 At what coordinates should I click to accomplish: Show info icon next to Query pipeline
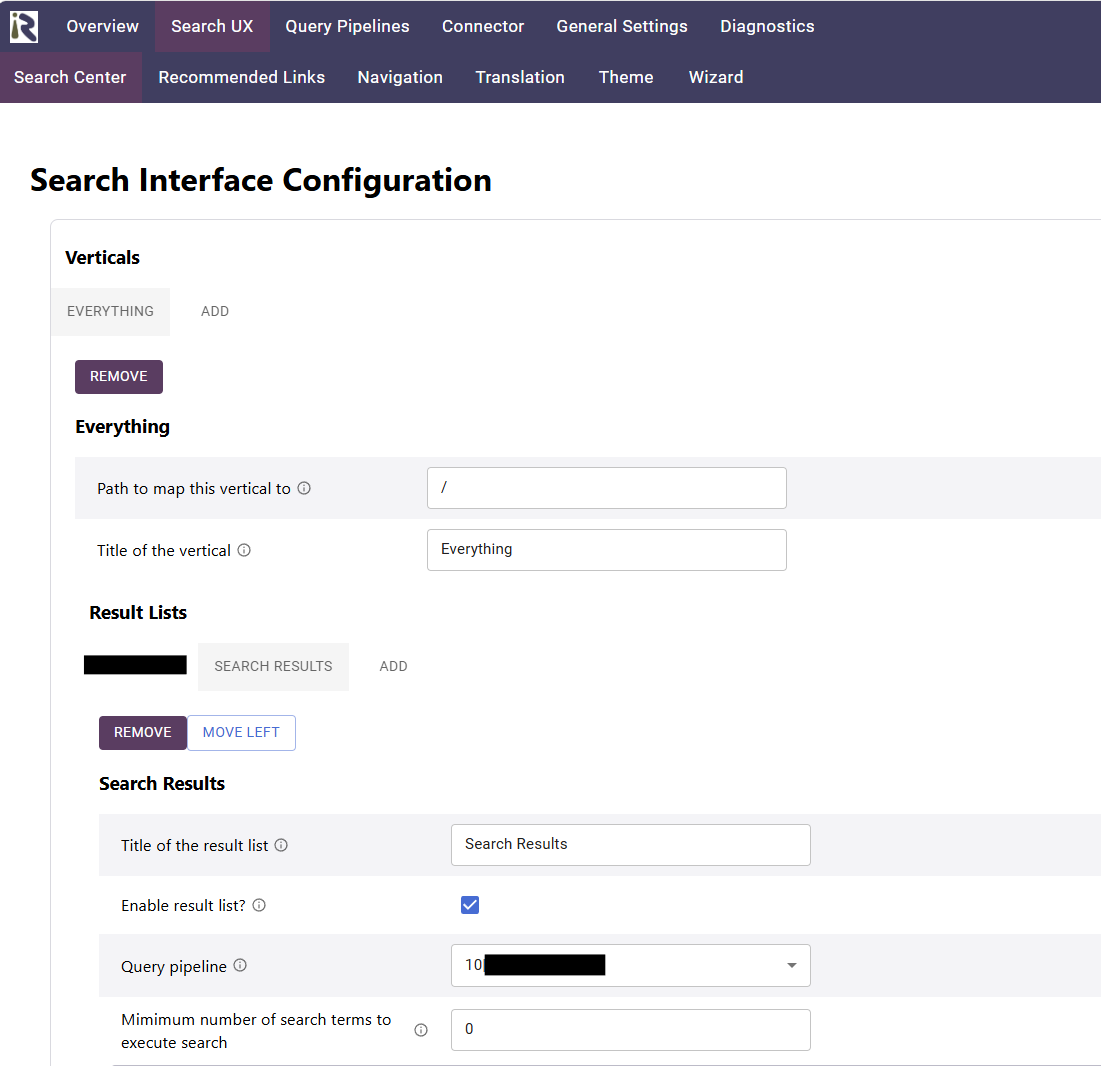coord(240,966)
